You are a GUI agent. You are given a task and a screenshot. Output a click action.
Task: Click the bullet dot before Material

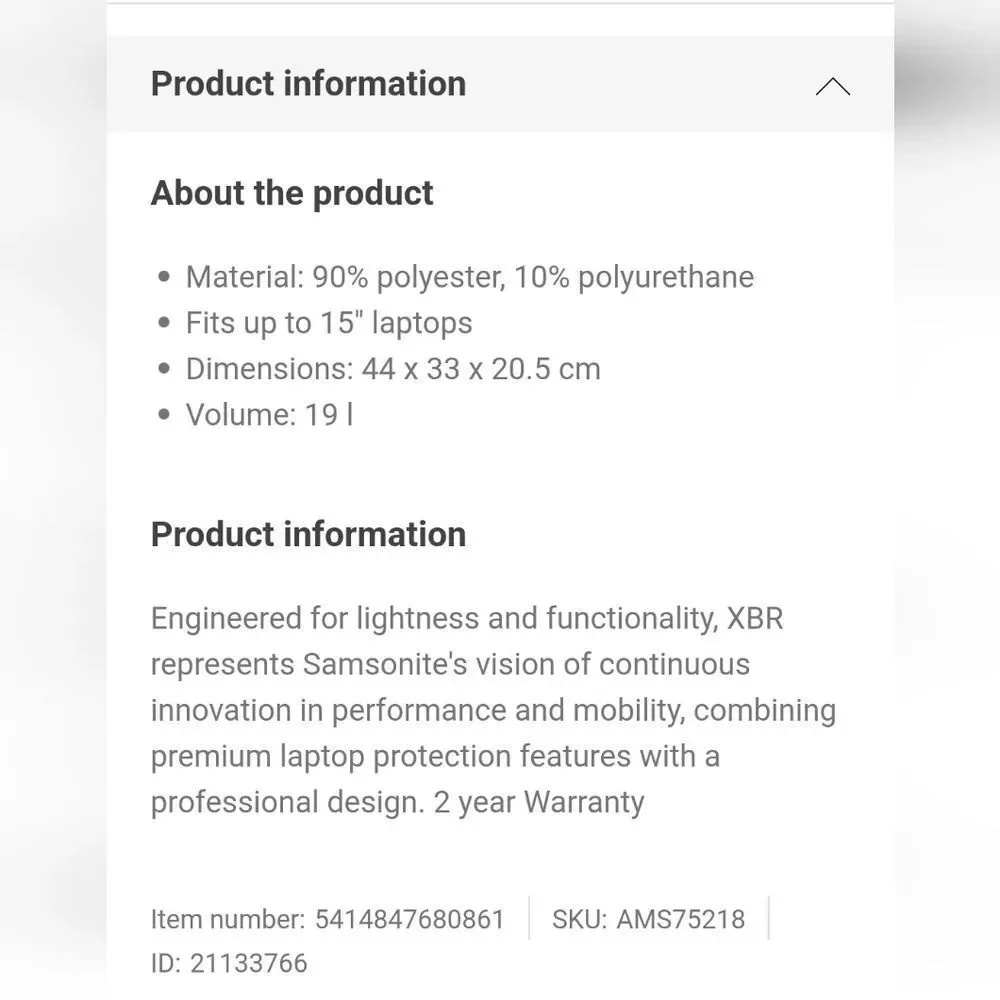[164, 277]
